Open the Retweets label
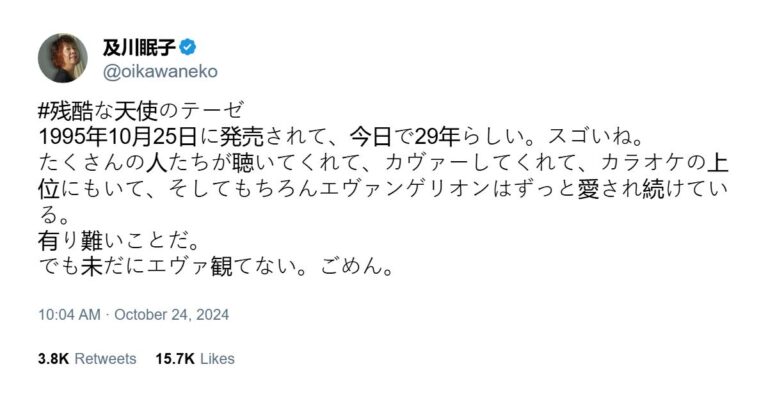768x401 pixels. pyautogui.click(x=105, y=358)
